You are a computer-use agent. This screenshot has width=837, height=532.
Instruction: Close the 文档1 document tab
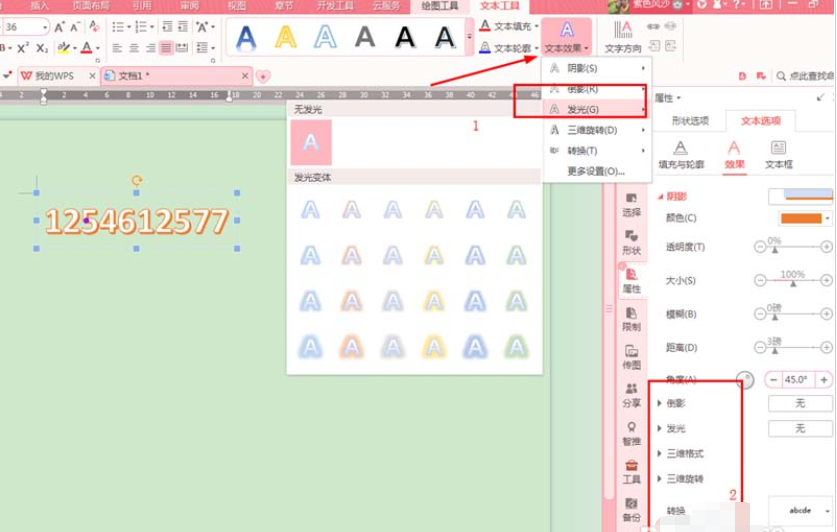(245, 76)
